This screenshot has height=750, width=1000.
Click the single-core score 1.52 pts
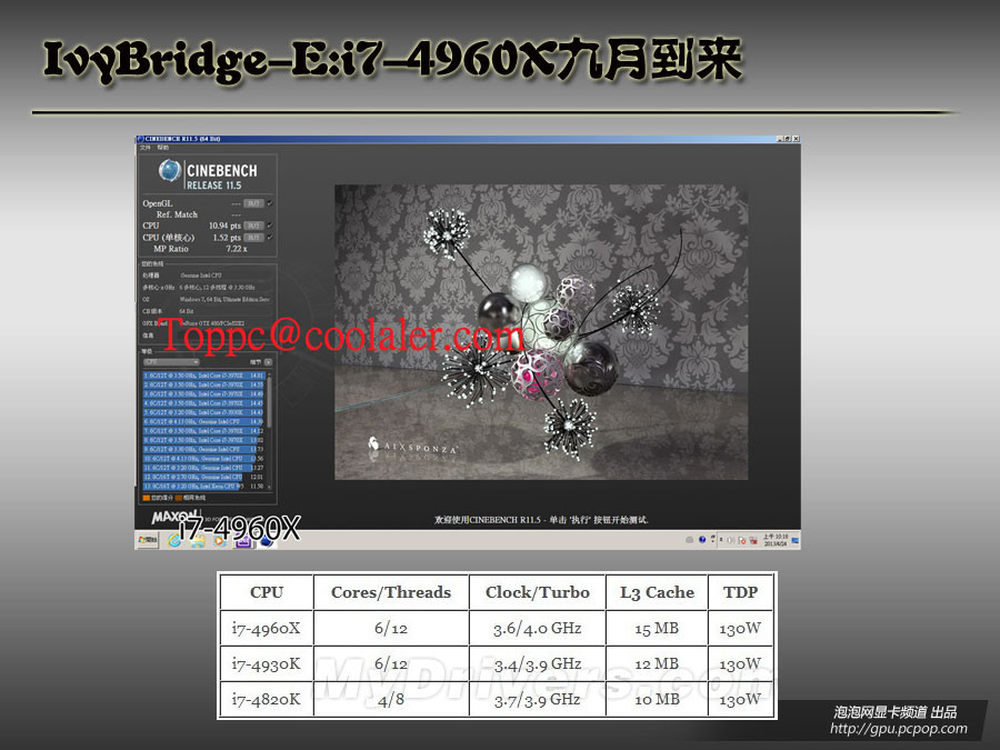coord(227,237)
